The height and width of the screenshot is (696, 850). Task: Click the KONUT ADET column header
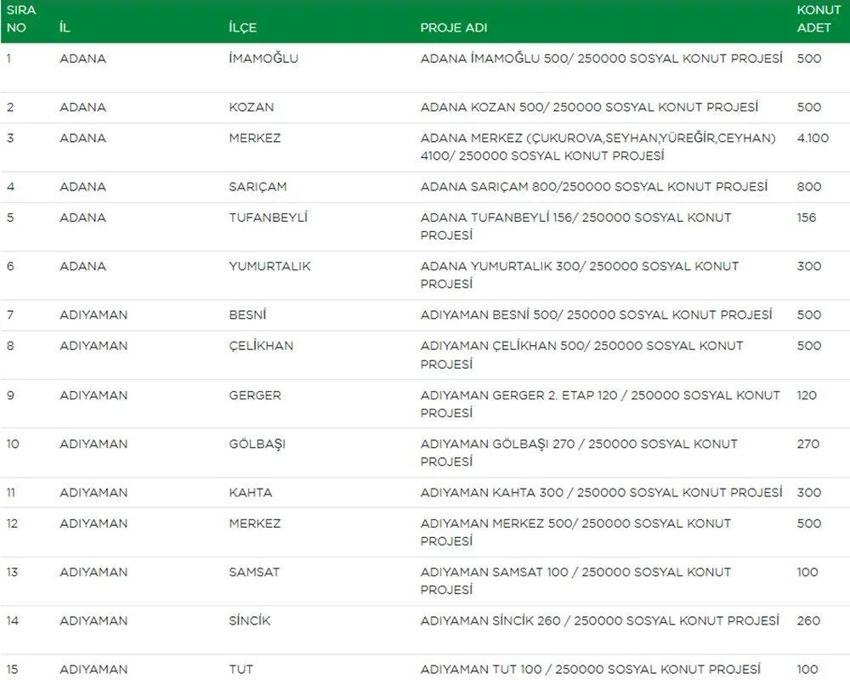tap(818, 18)
